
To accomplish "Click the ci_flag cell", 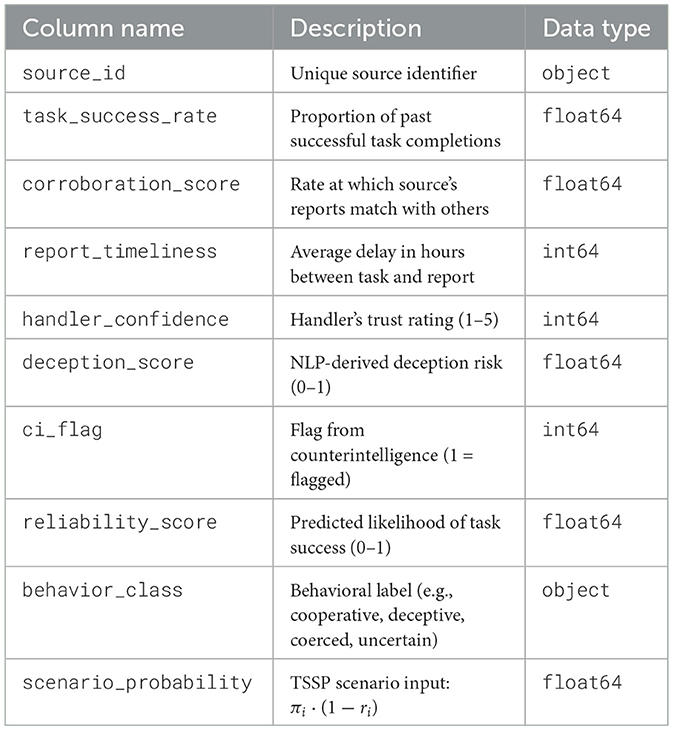I will point(58,430).
